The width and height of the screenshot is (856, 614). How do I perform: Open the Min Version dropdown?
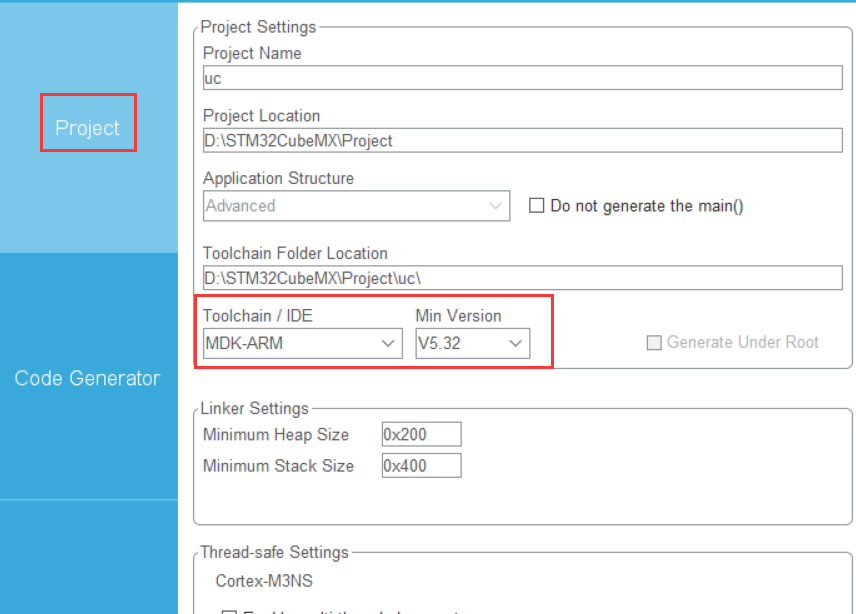tap(472, 343)
